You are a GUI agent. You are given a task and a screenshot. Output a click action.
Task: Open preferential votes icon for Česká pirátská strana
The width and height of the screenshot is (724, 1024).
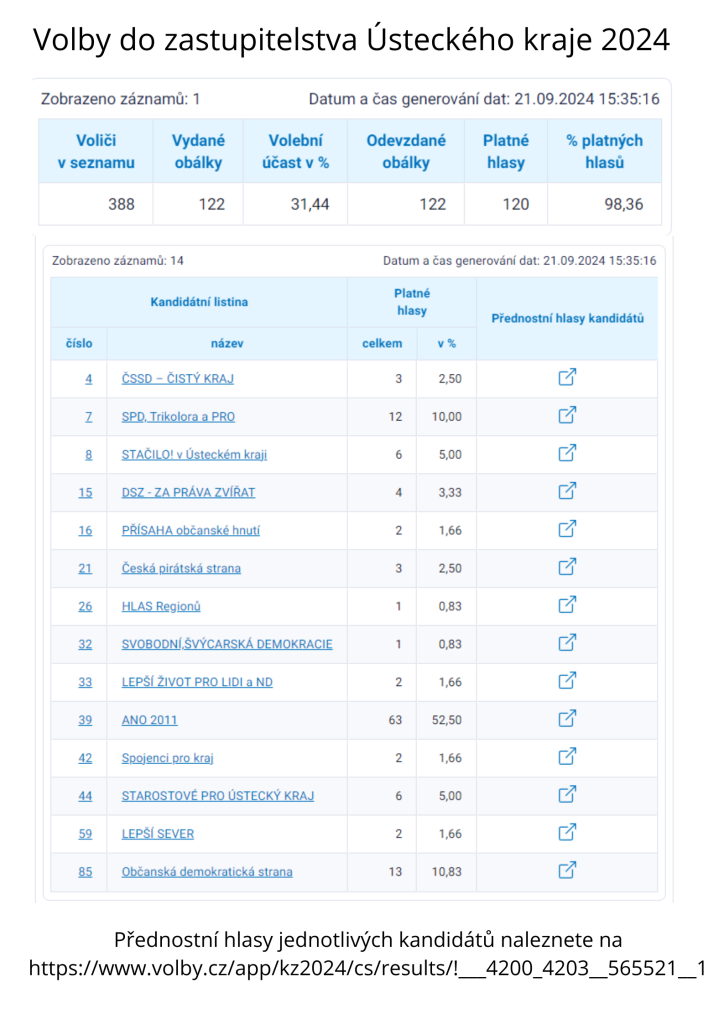click(567, 567)
